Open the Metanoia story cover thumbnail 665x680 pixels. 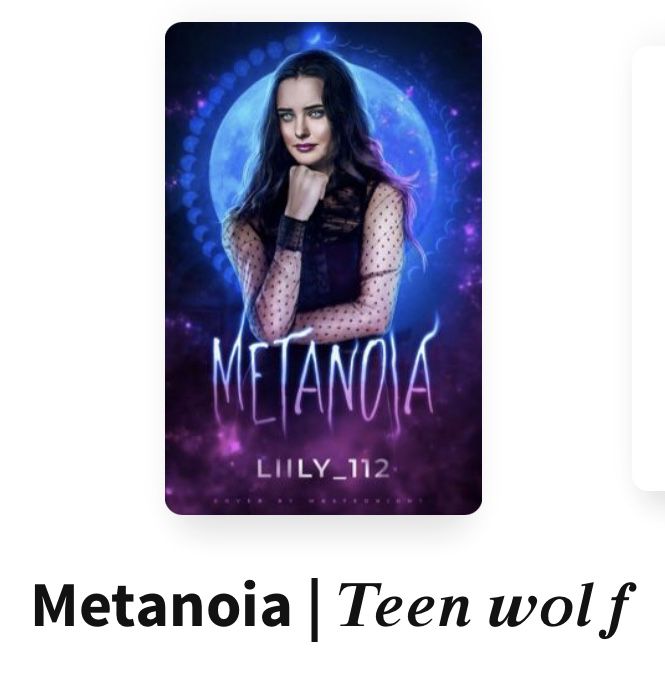(x=323, y=268)
